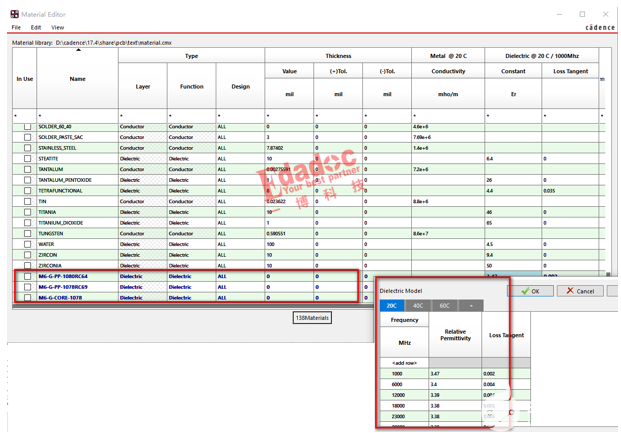The width and height of the screenshot is (621, 433).
Task: Click the Name column header
Action: click(78, 79)
